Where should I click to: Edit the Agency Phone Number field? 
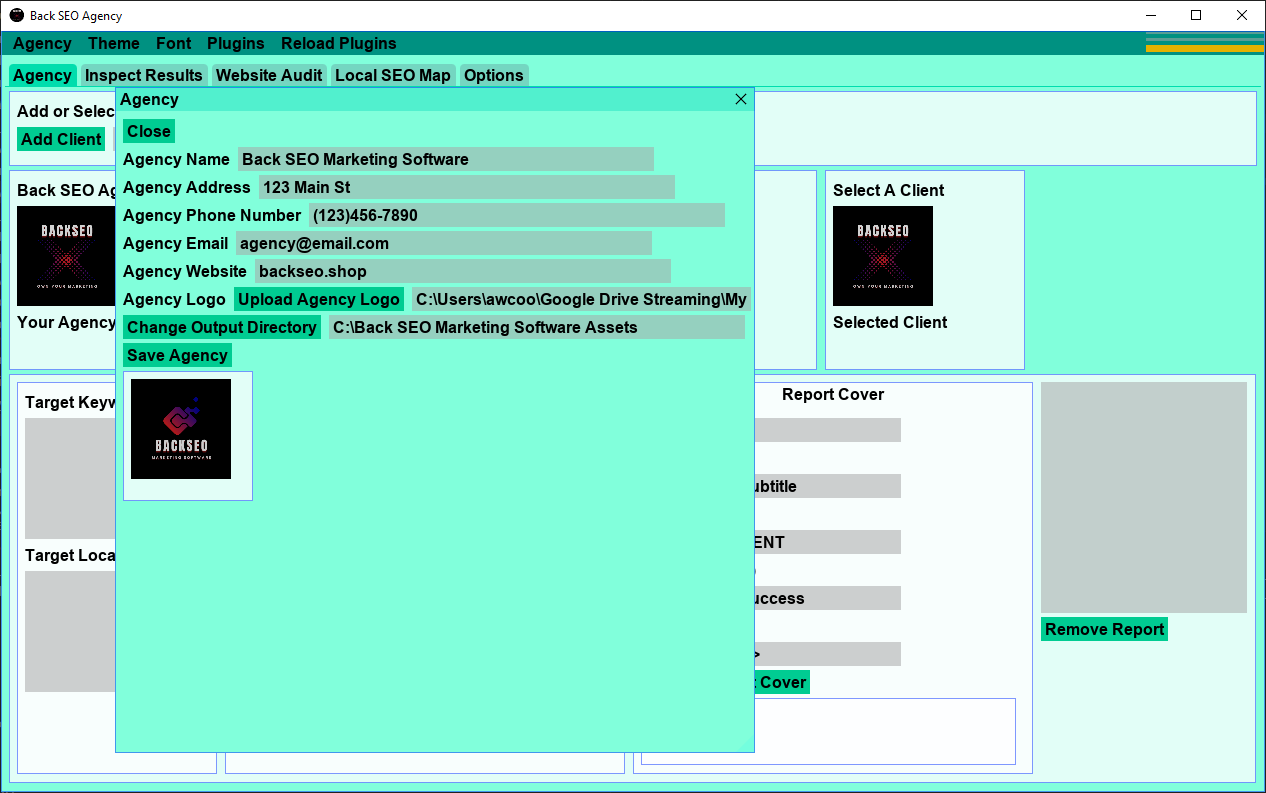(x=517, y=215)
